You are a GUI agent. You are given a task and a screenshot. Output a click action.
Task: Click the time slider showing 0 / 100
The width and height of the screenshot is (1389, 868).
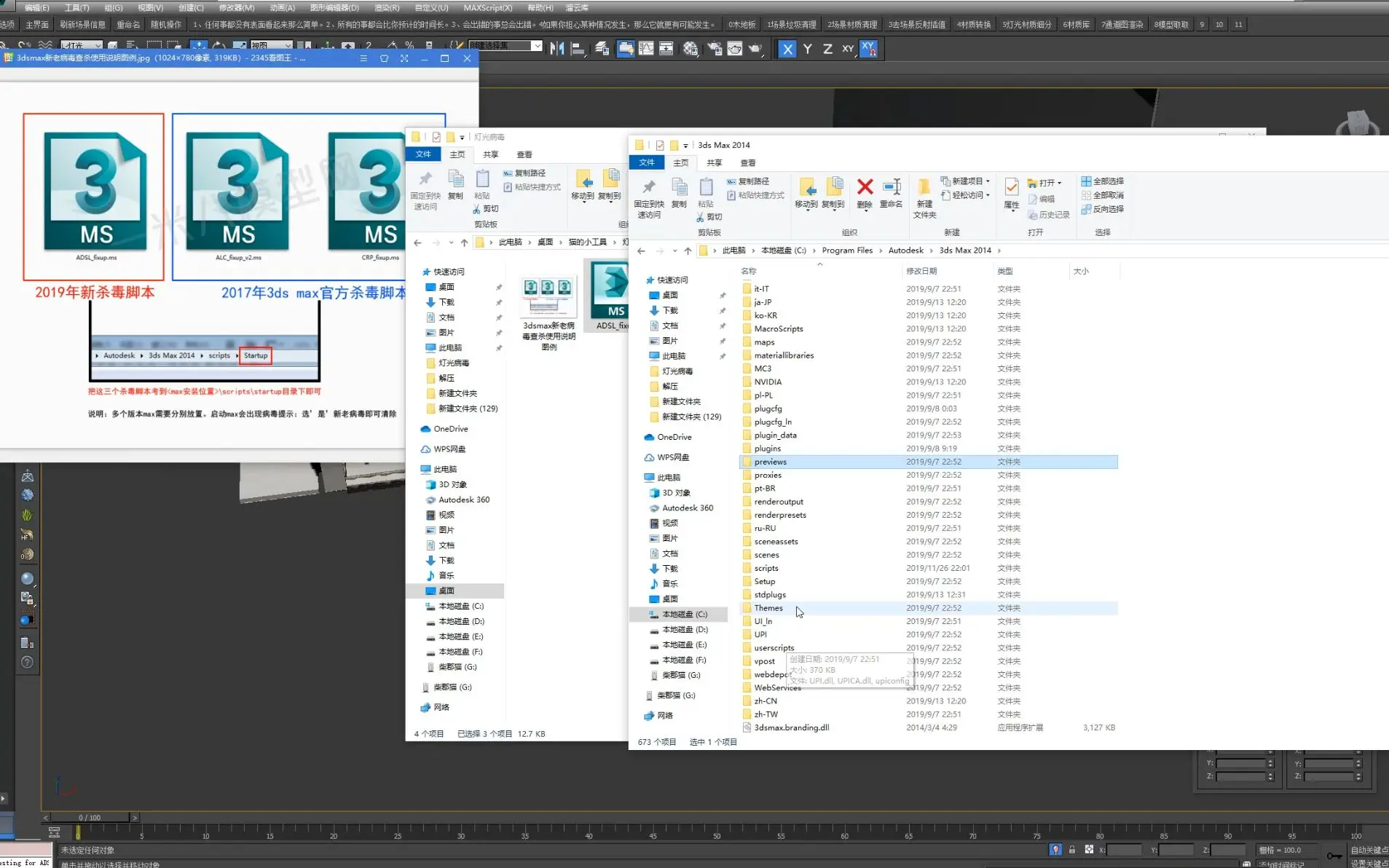coord(90,818)
